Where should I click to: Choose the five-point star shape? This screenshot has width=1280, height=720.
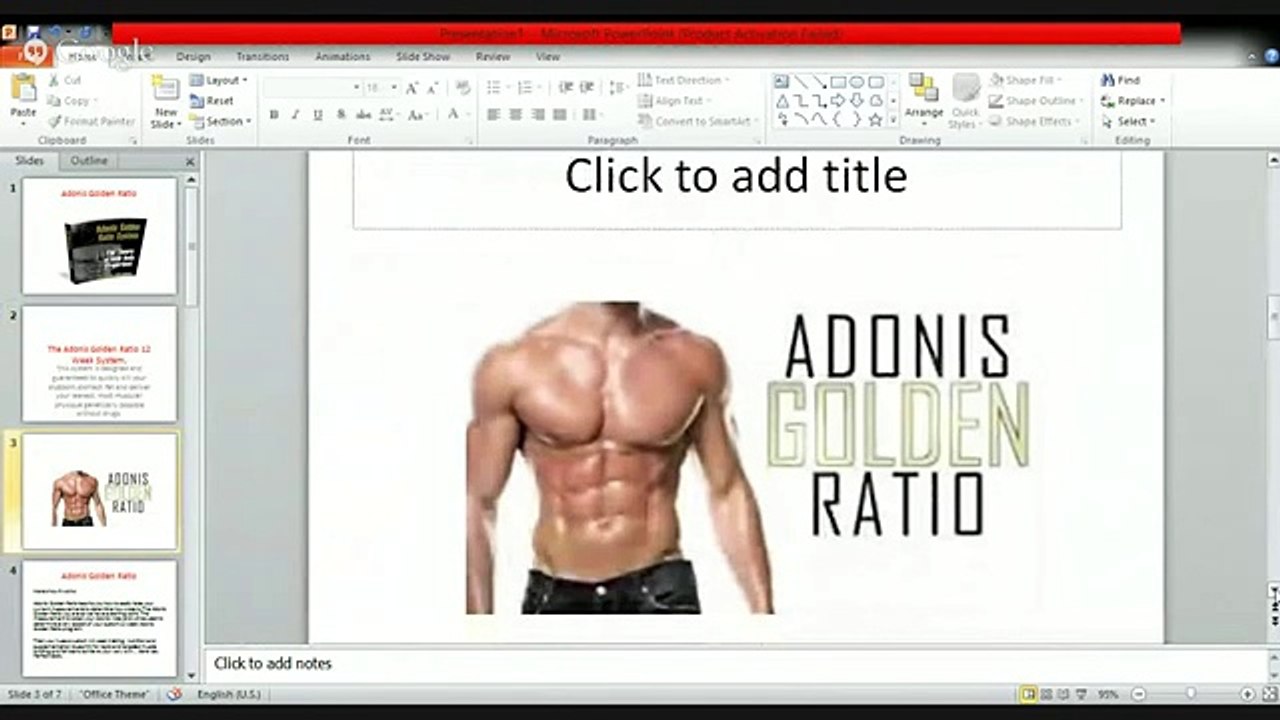(876, 120)
